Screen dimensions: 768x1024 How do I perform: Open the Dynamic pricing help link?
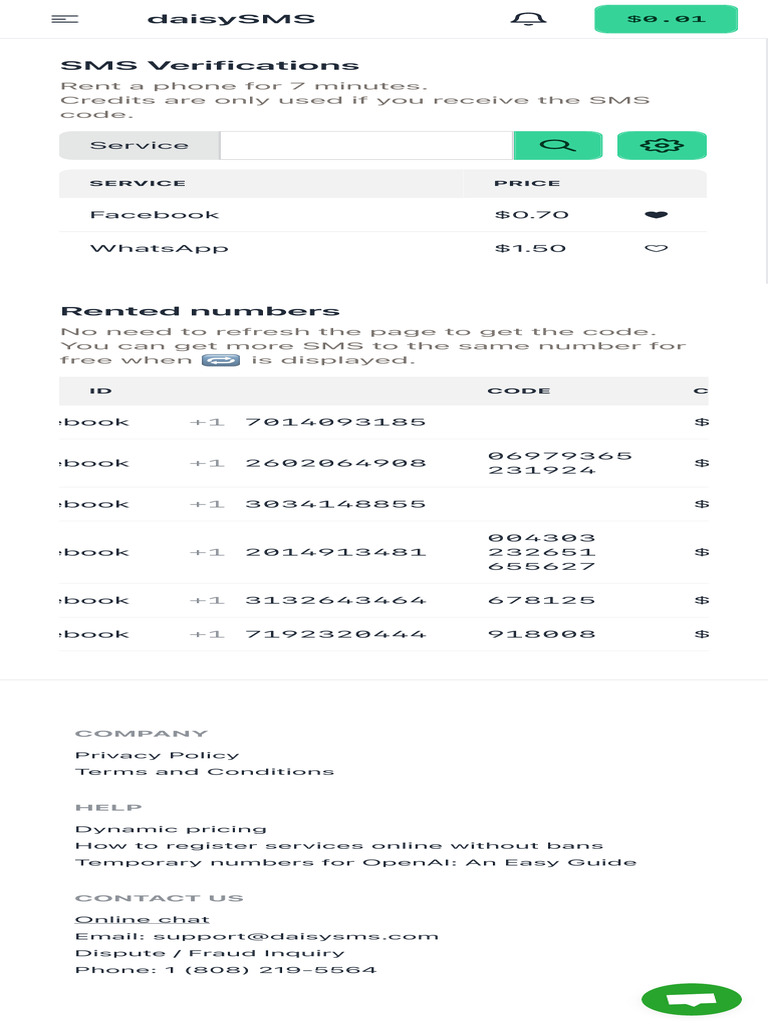[x=170, y=829]
